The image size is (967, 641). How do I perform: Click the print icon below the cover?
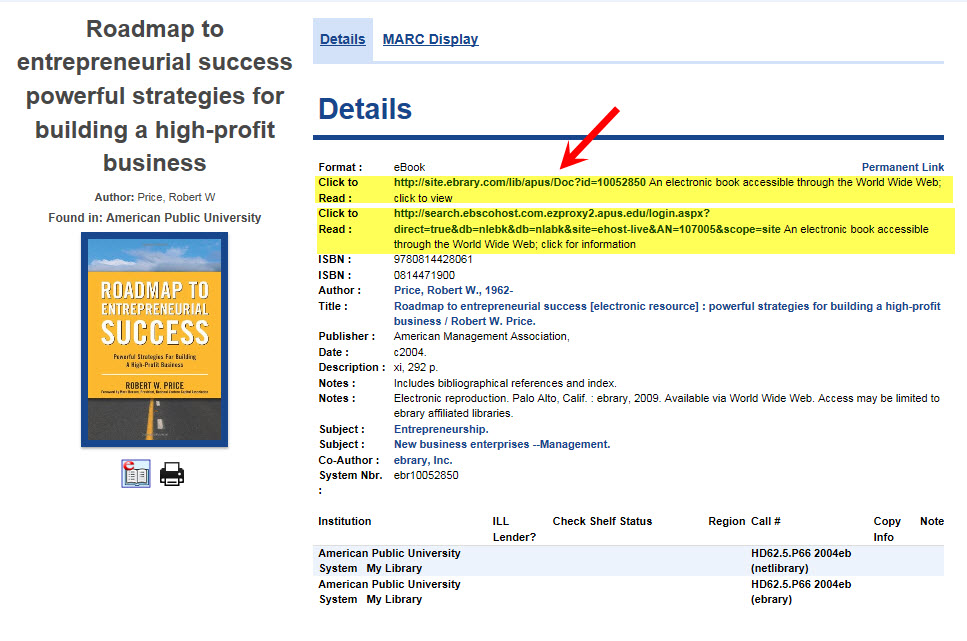tap(171, 473)
